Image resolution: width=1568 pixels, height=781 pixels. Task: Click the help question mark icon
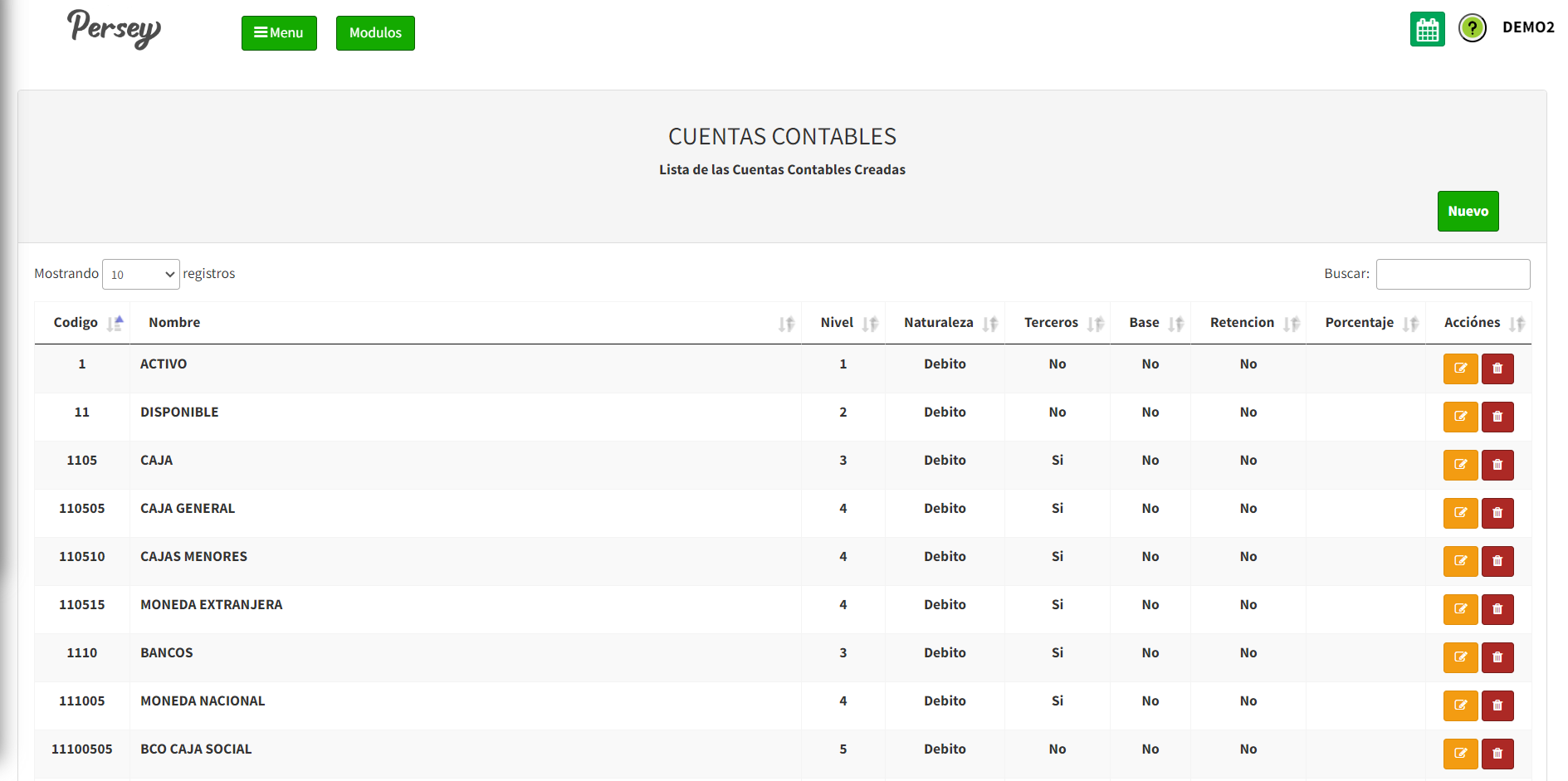tap(1472, 29)
